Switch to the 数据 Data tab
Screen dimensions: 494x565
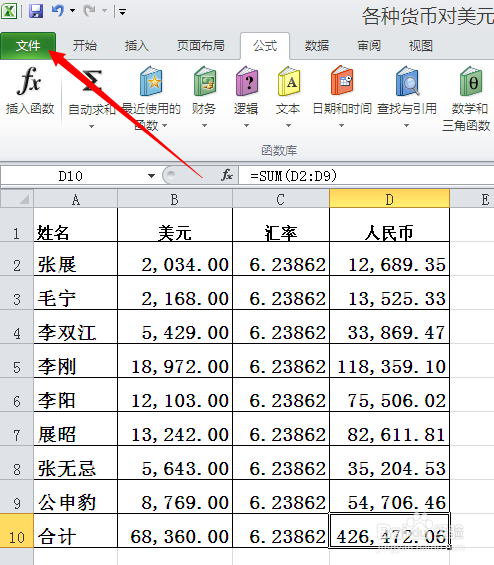click(x=317, y=46)
